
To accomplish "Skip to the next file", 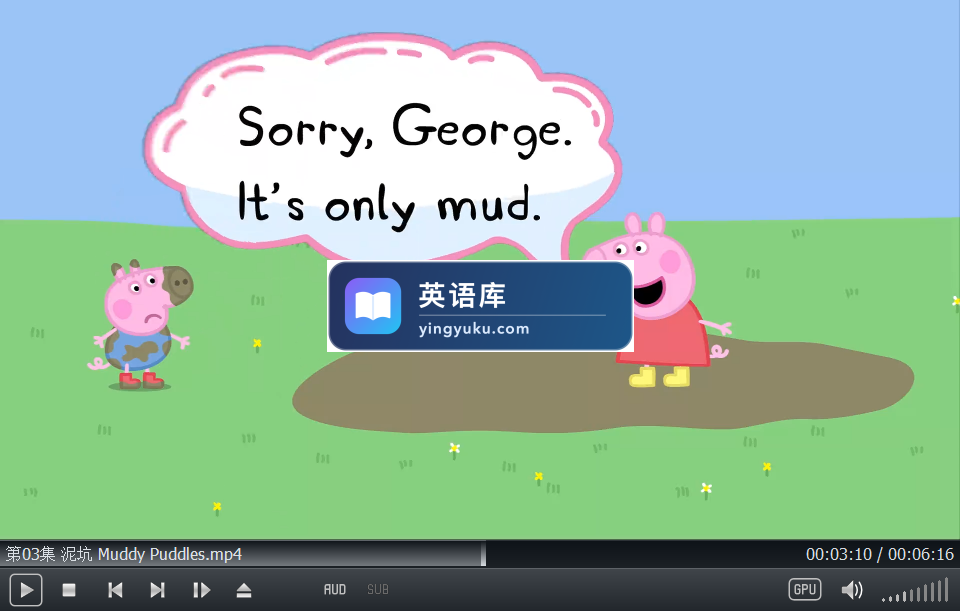I will [158, 590].
